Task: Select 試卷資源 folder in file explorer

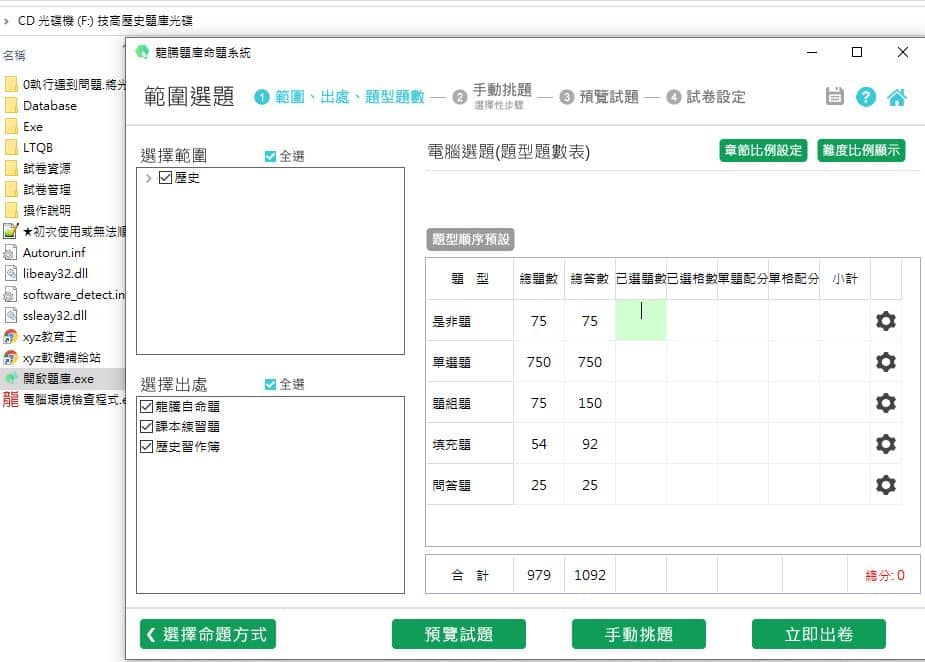Action: click(x=47, y=169)
